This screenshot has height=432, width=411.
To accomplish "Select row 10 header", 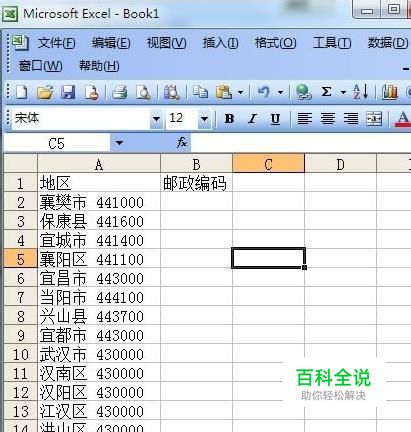I will [x=21, y=354].
